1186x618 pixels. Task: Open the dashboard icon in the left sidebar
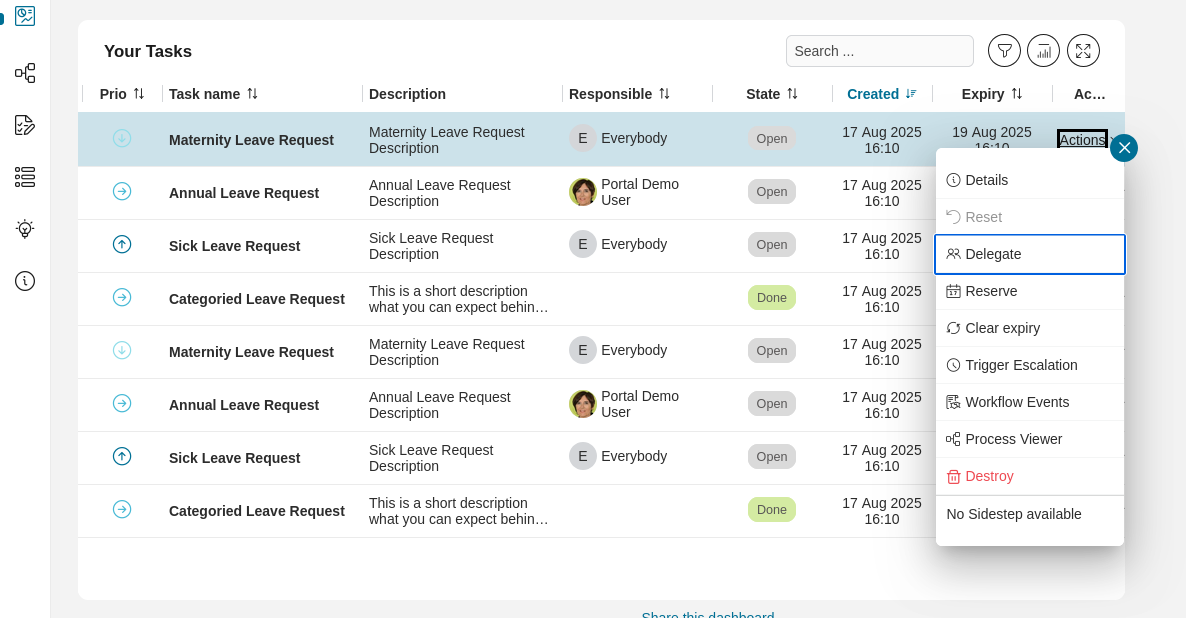tap(24, 16)
